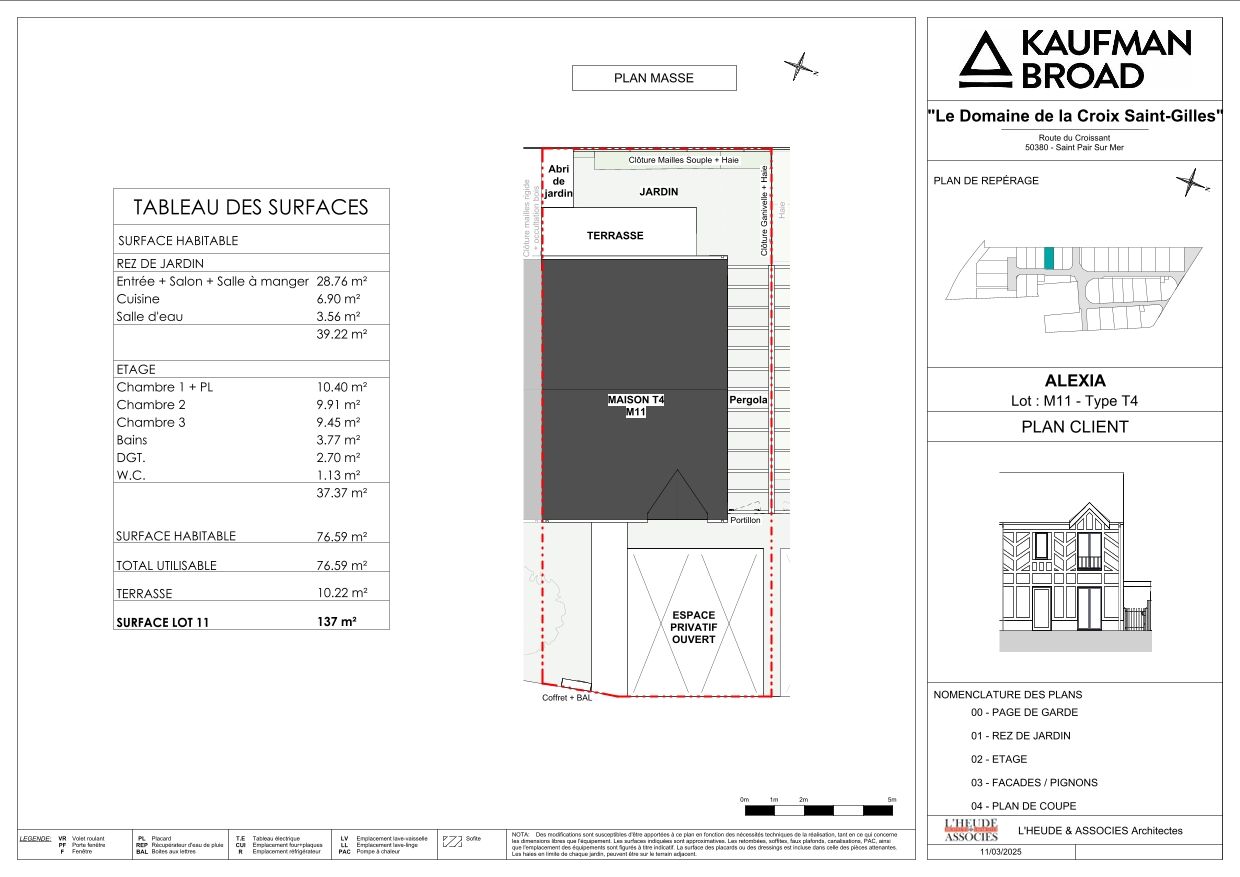Viewport: 1240px width, 877px height.
Task: Open the 04 - PLAN DE COUPE link
Action: click(x=1024, y=805)
